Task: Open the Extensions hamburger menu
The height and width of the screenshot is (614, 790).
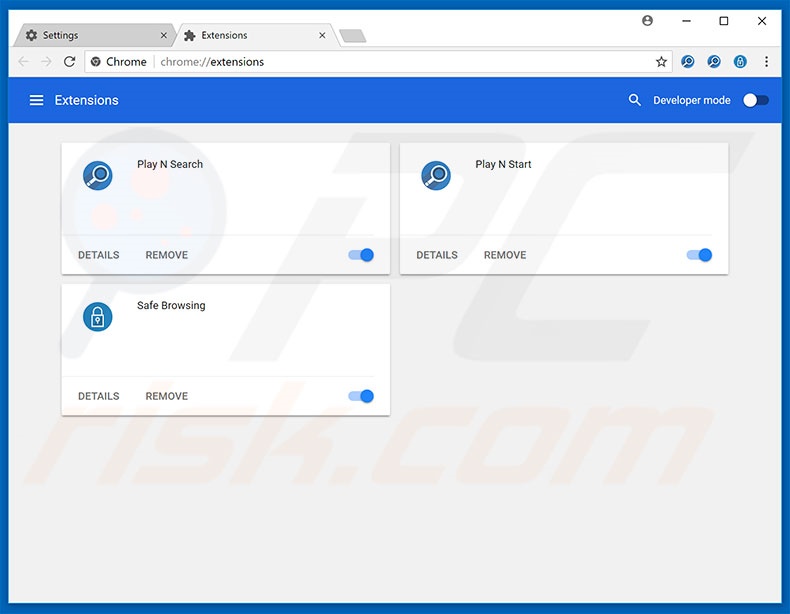Action: (36, 100)
